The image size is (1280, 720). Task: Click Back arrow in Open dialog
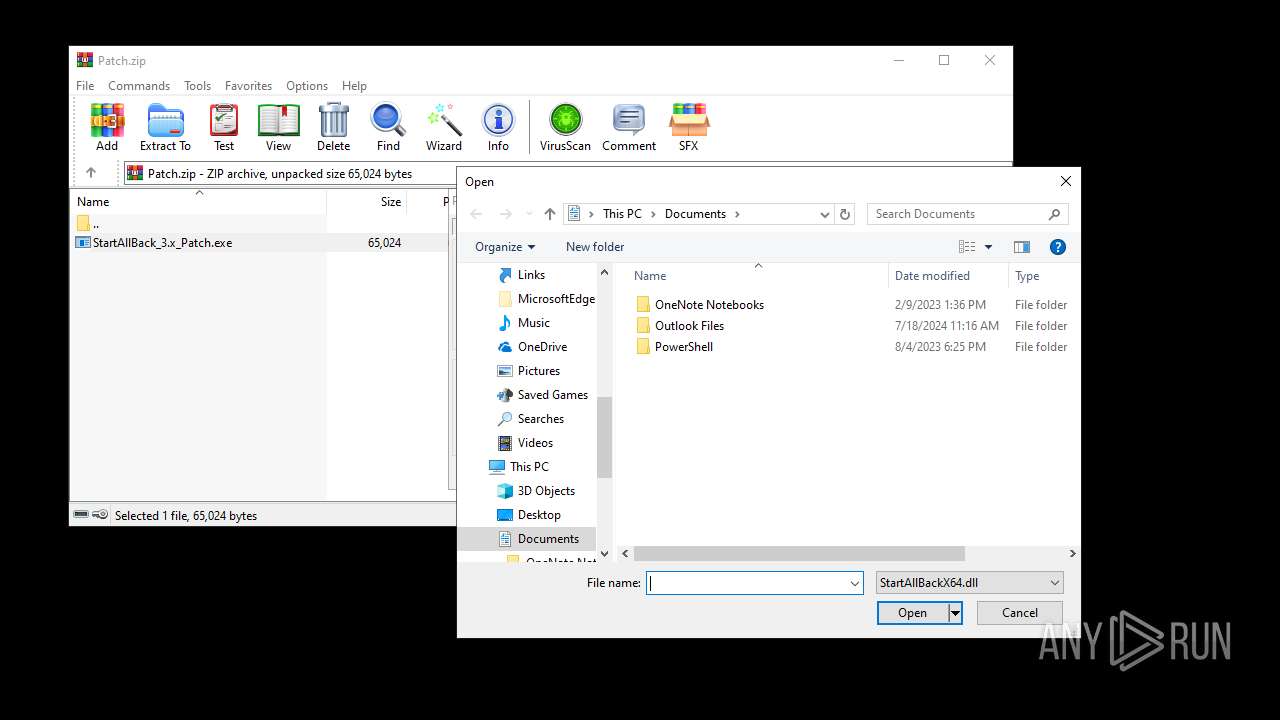tap(476, 214)
